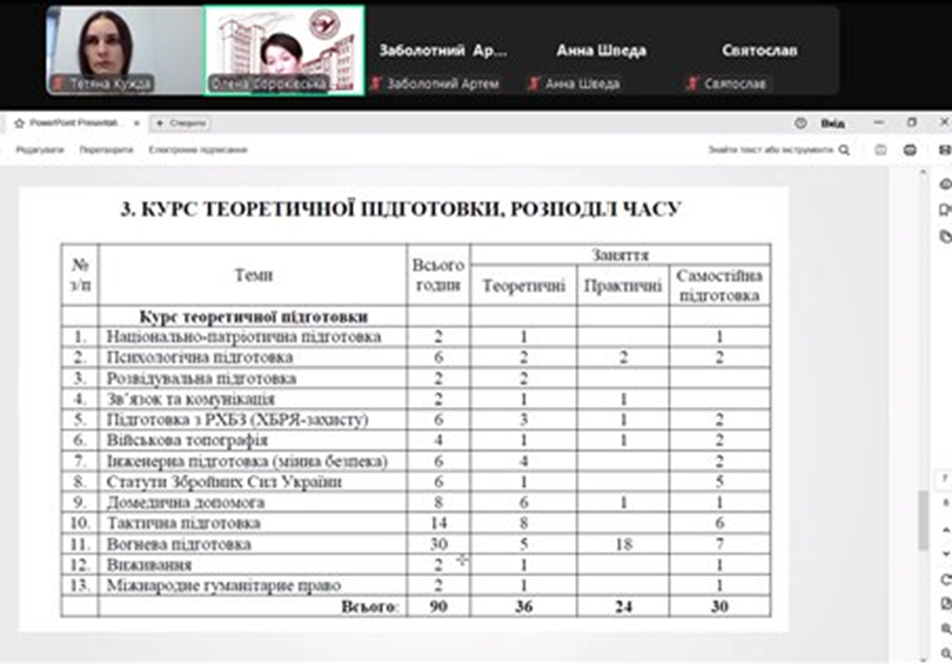Viewport: 952px width, 664px height.
Task: Click the page down arrow in right panel
Action: coord(945,554)
